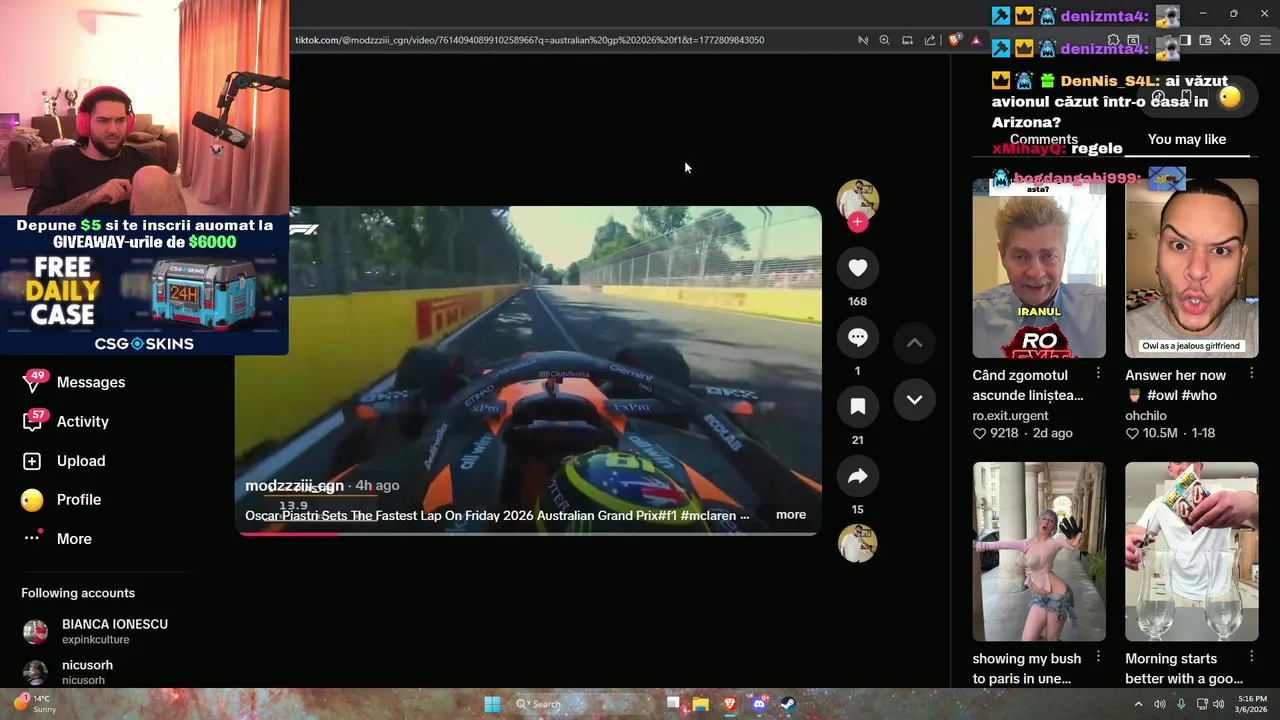Open Profile in TikTok sidebar
The width and height of the screenshot is (1280, 720).
coord(79,500)
